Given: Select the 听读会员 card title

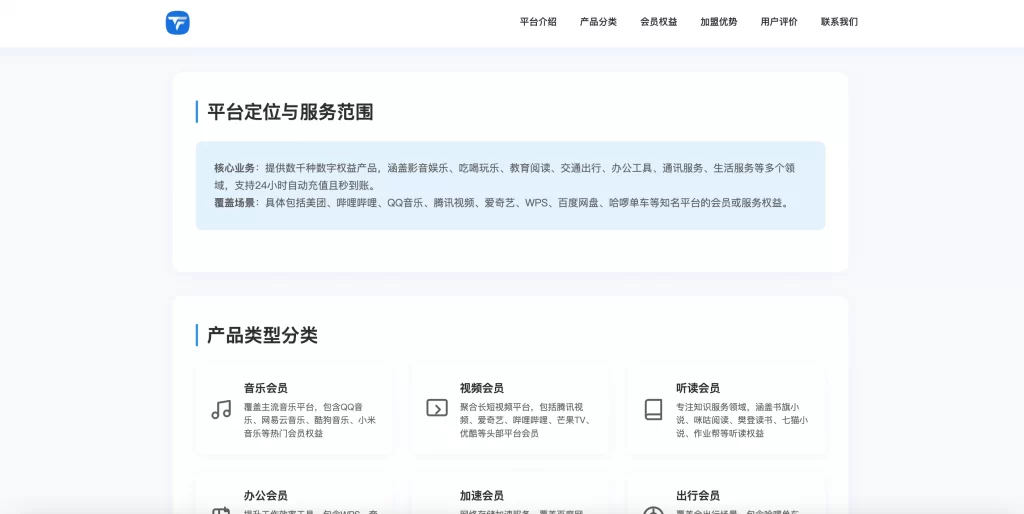Looking at the screenshot, I should pos(698,388).
